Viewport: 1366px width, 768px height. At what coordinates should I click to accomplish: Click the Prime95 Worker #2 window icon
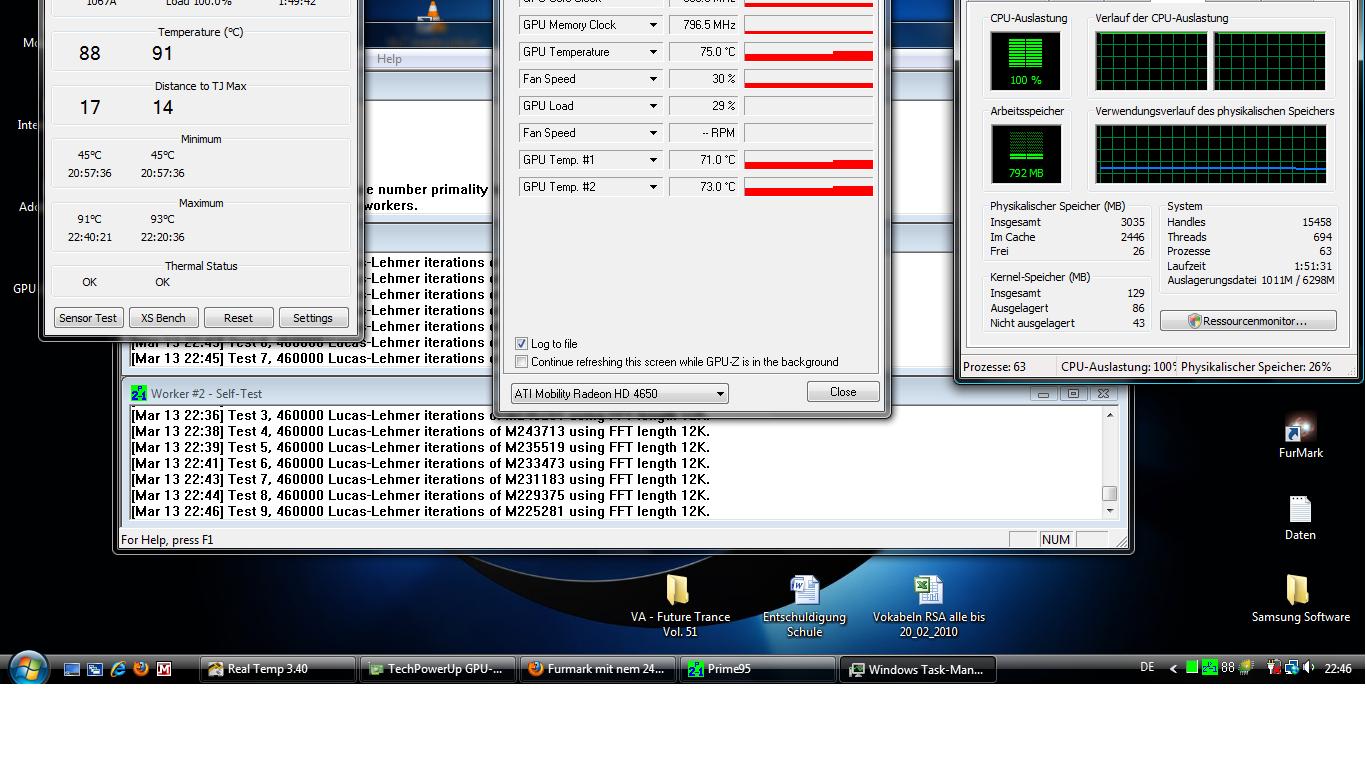[x=139, y=393]
